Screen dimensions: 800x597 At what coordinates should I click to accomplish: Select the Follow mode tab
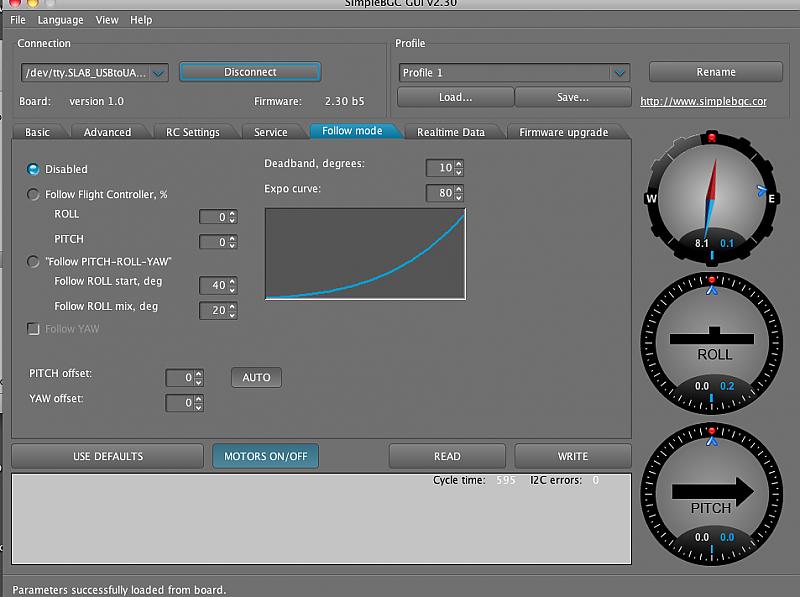[x=352, y=131]
